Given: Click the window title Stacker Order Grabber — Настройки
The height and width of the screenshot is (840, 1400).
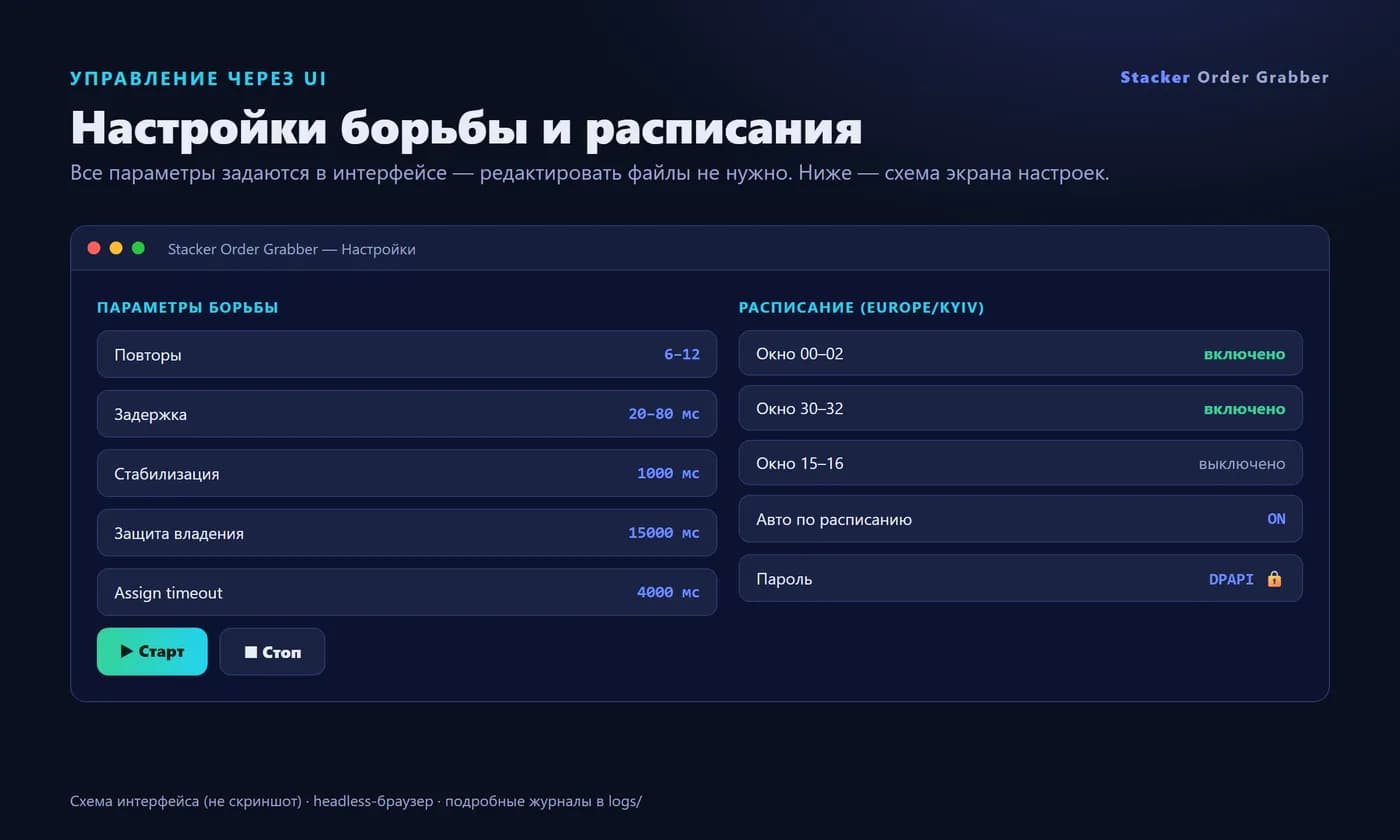Looking at the screenshot, I should coord(292,249).
